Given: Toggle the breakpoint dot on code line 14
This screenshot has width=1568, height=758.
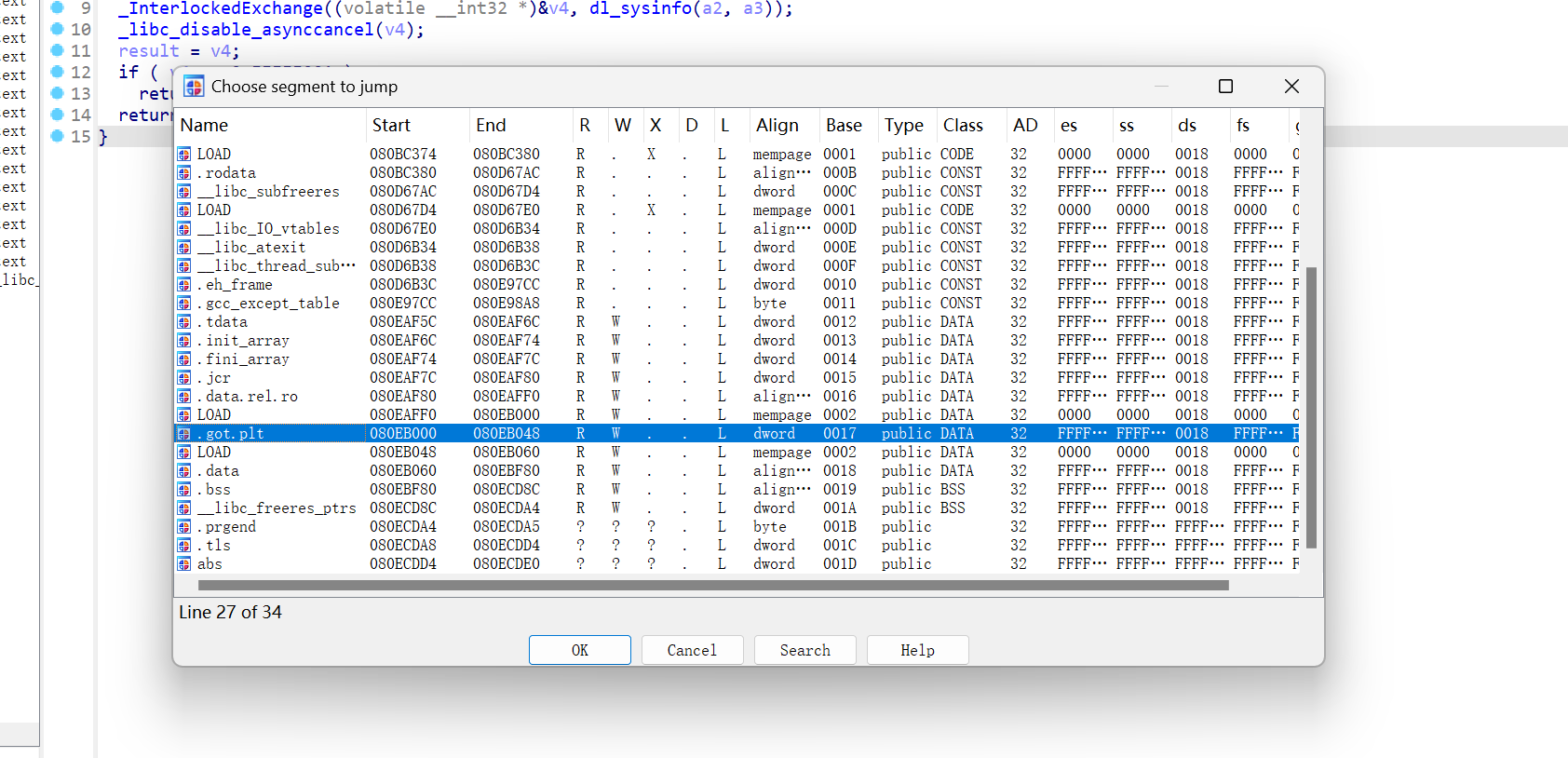Looking at the screenshot, I should click(57, 115).
